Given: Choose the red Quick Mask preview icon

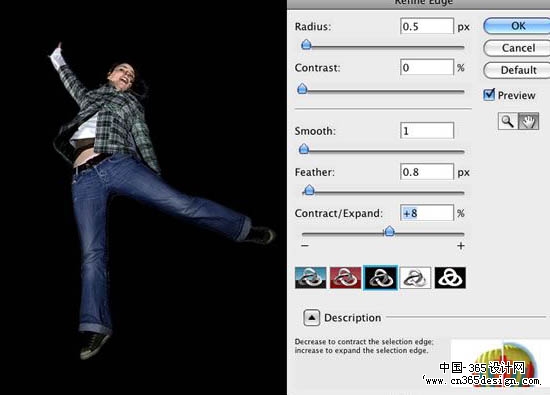Looking at the screenshot, I should coord(345,277).
